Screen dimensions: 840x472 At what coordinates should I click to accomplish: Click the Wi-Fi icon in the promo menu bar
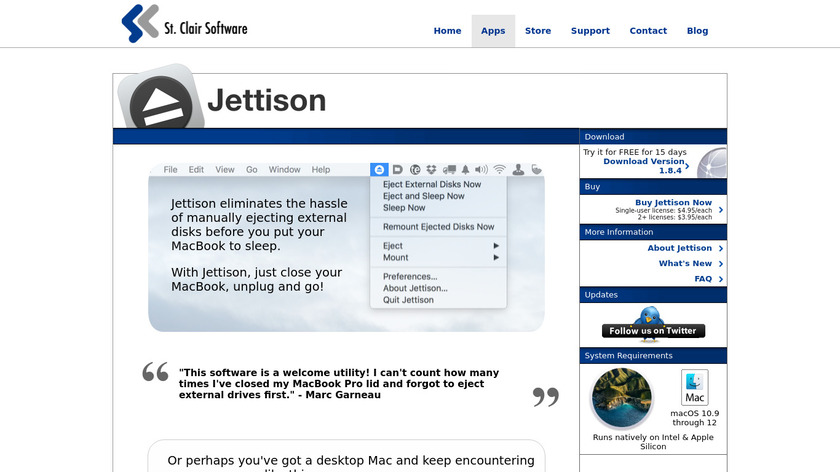tap(499, 170)
